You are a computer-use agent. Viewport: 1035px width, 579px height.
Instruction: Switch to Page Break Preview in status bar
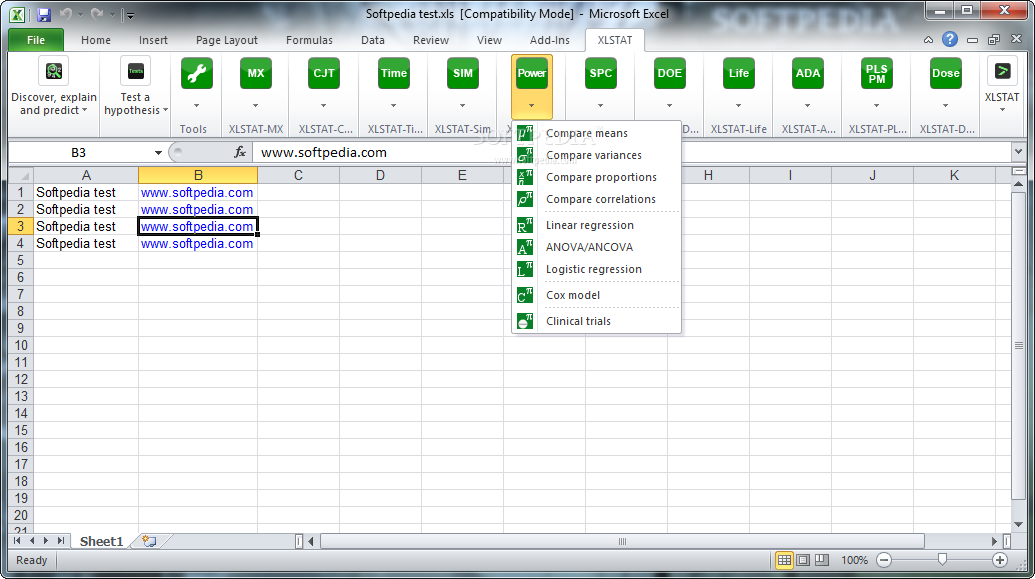(822, 560)
